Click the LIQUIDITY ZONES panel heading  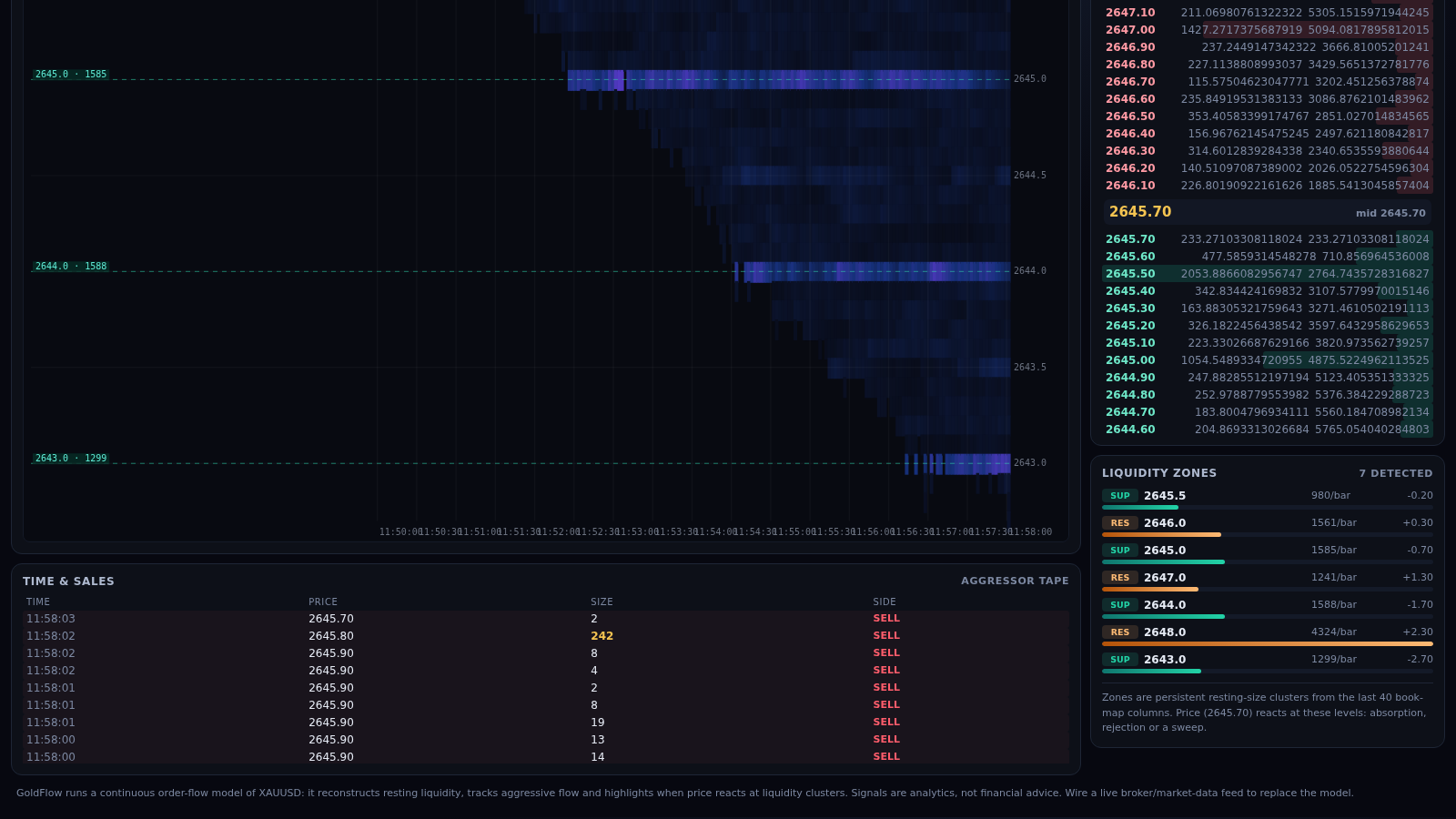(1159, 473)
